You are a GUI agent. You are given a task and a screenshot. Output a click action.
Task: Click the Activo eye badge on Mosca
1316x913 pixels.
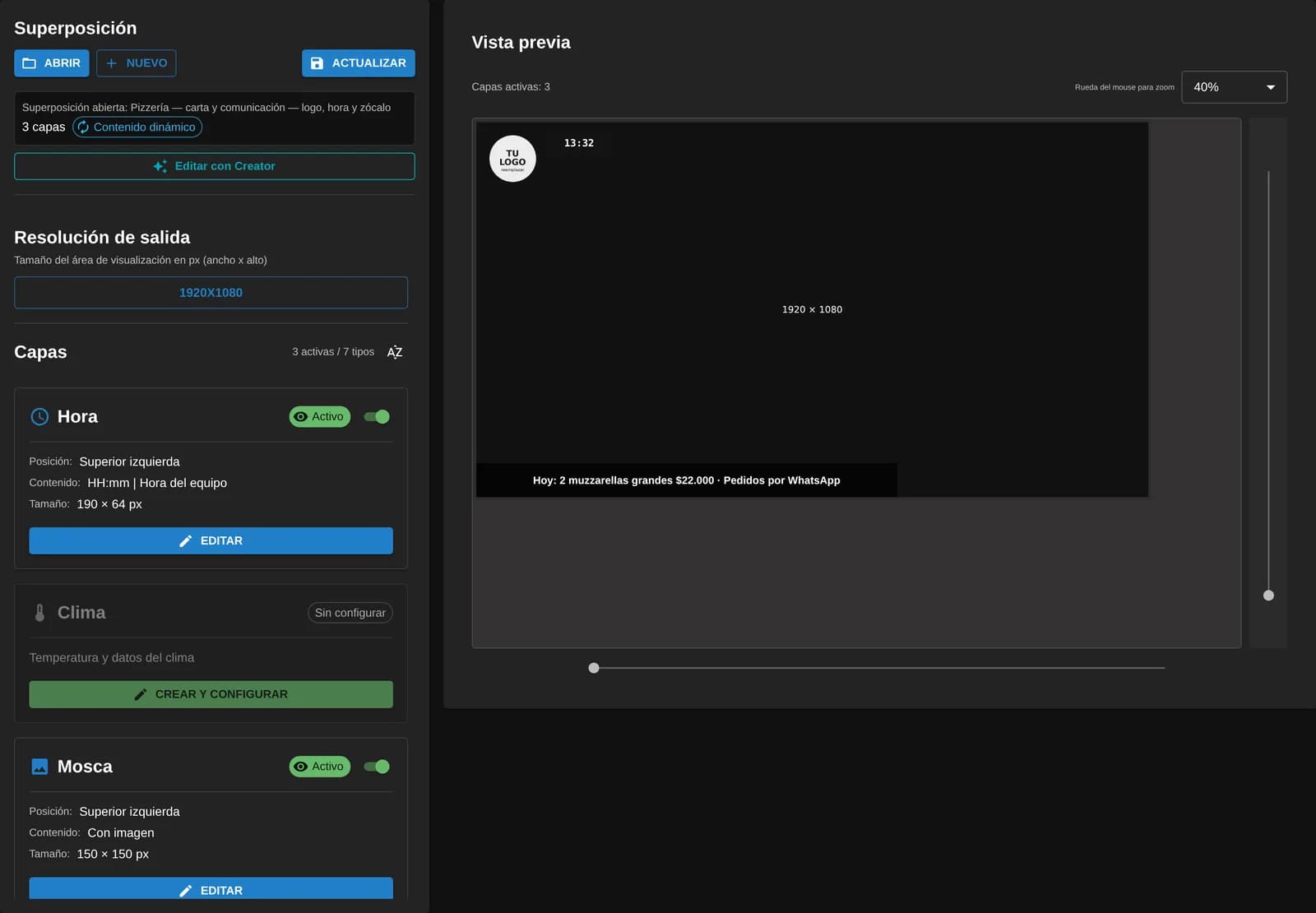pos(320,767)
